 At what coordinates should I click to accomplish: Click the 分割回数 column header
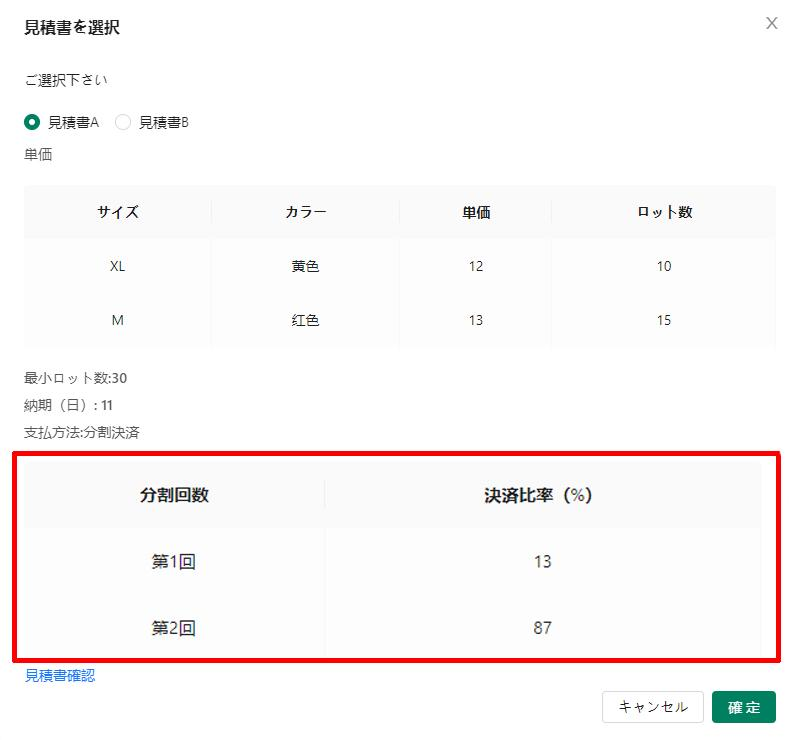174,495
